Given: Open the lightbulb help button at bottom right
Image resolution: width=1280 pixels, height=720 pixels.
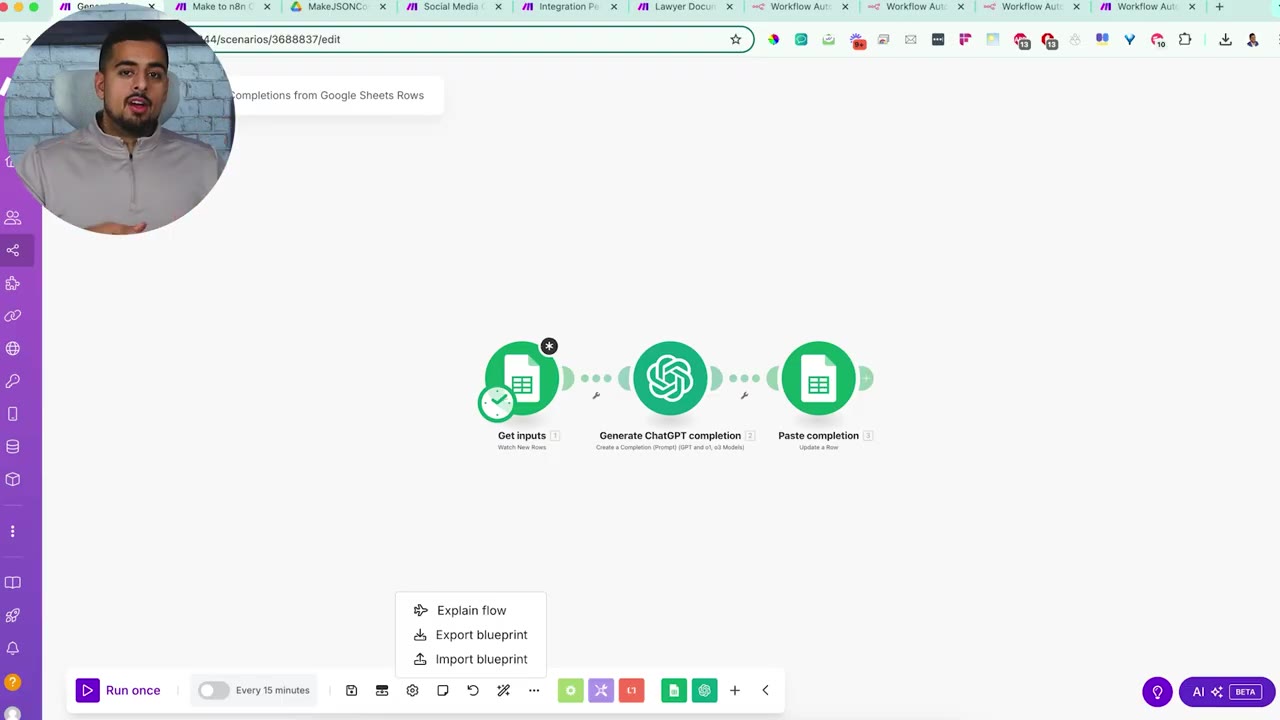Looking at the screenshot, I should (x=1157, y=692).
